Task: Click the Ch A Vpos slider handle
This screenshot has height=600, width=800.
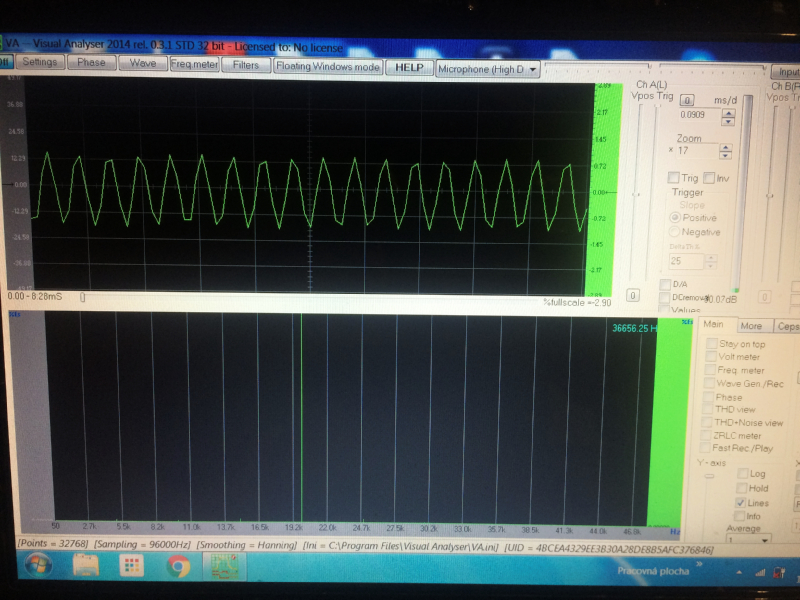Action: point(636,194)
